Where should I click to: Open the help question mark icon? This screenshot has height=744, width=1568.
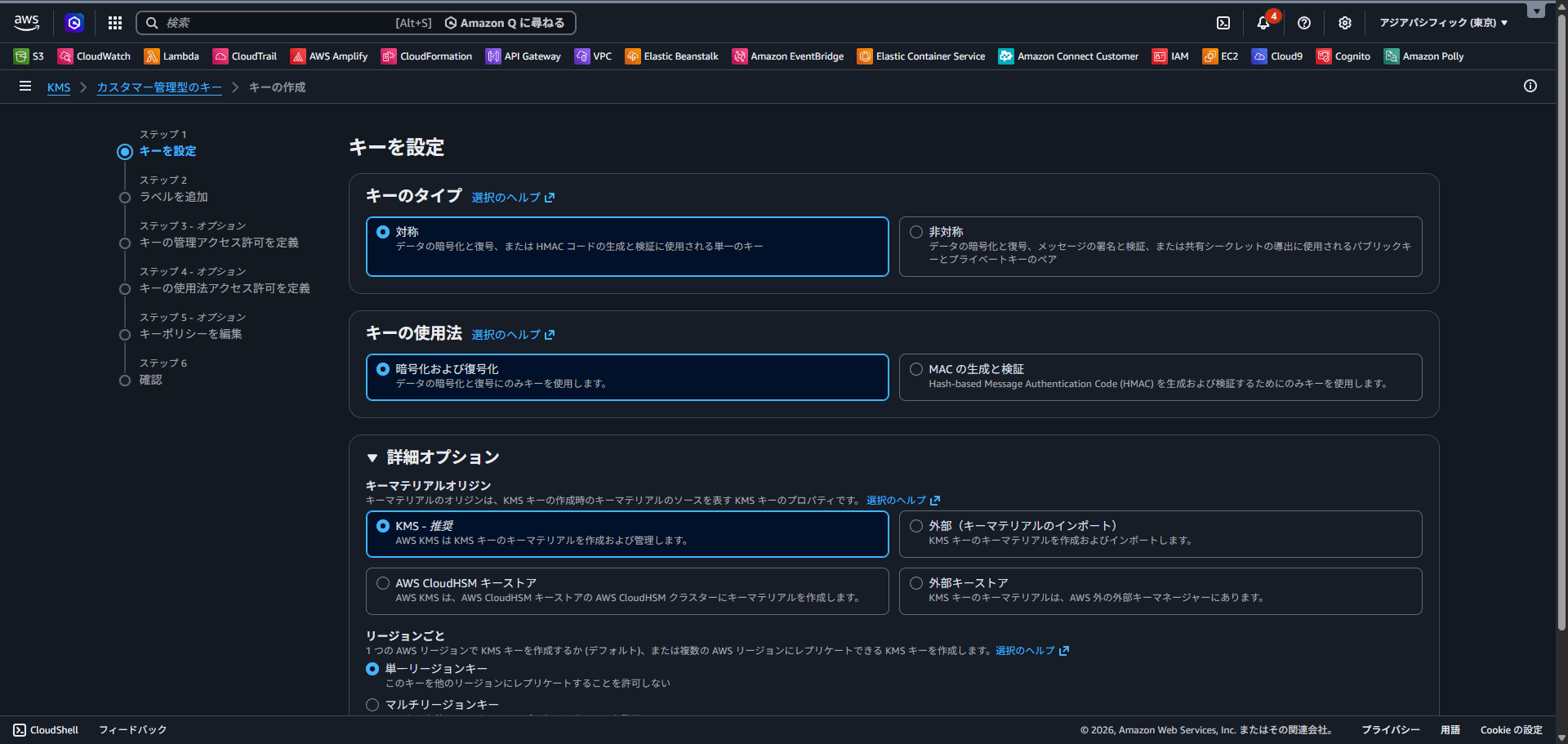[x=1304, y=23]
